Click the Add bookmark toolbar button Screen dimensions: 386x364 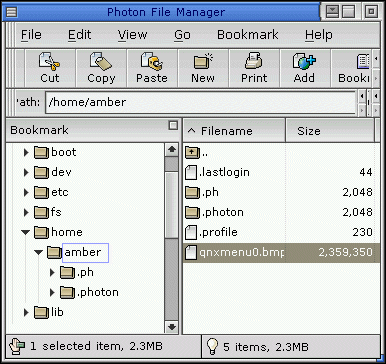(x=305, y=68)
